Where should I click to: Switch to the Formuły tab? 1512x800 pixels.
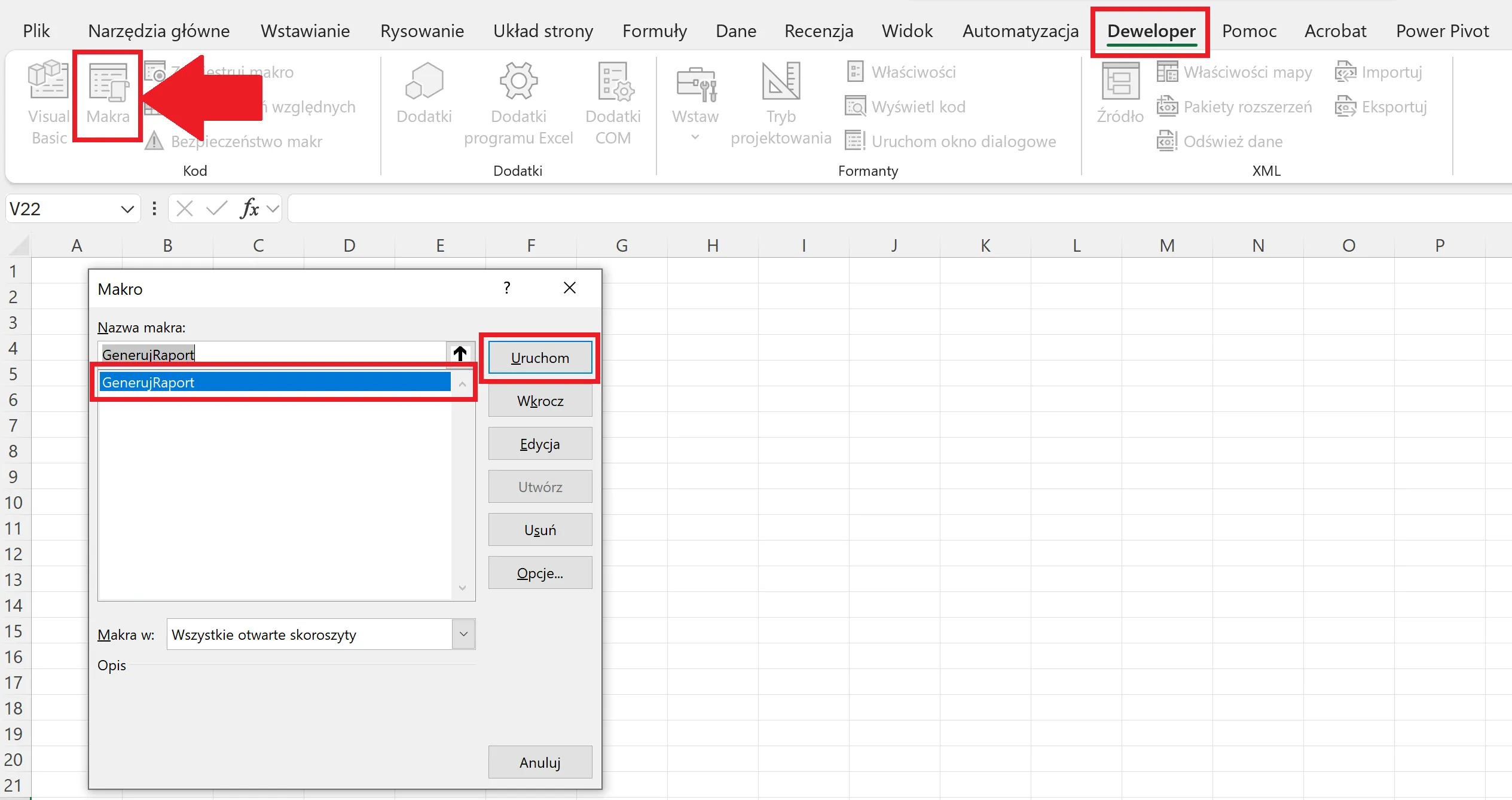coord(655,31)
